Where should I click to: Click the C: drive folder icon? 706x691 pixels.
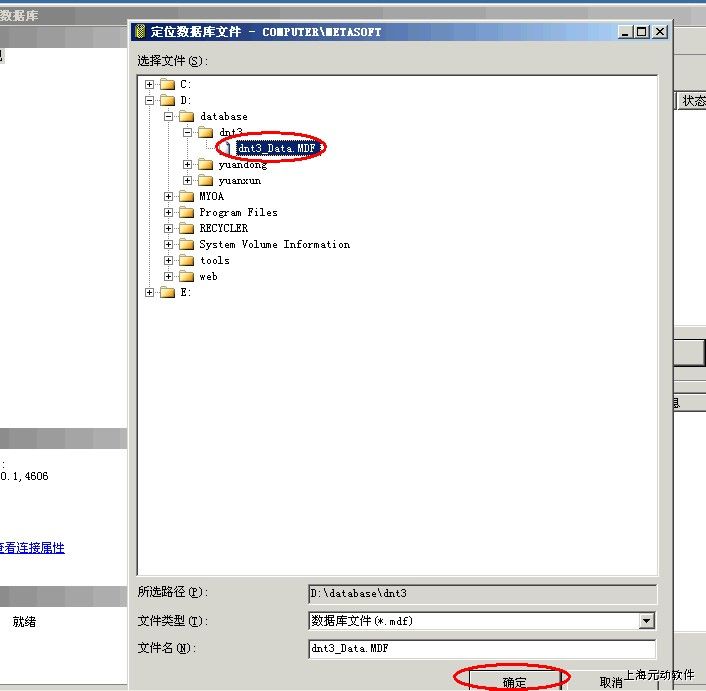coord(167,85)
